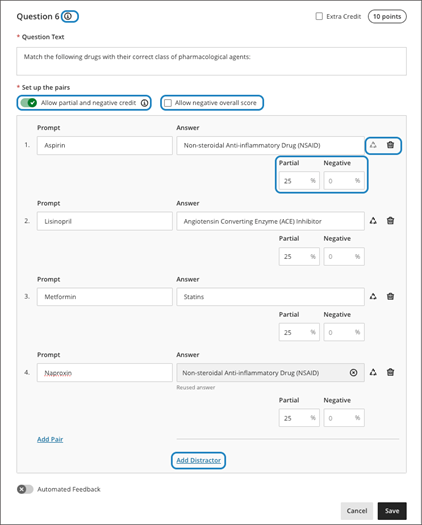422x525 pixels.
Task: Delete the Naproxin pair with trash icon
Action: [390, 372]
